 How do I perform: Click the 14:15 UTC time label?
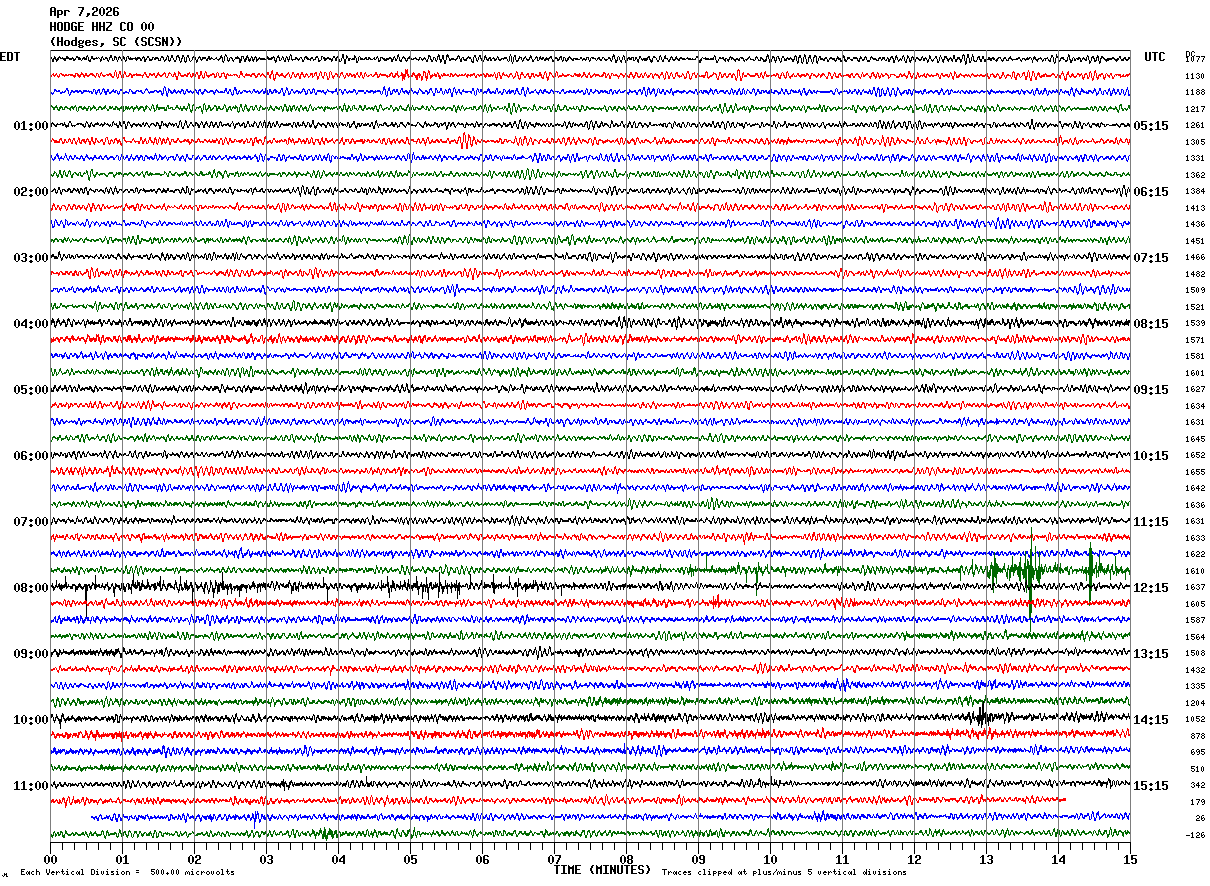pos(1151,720)
